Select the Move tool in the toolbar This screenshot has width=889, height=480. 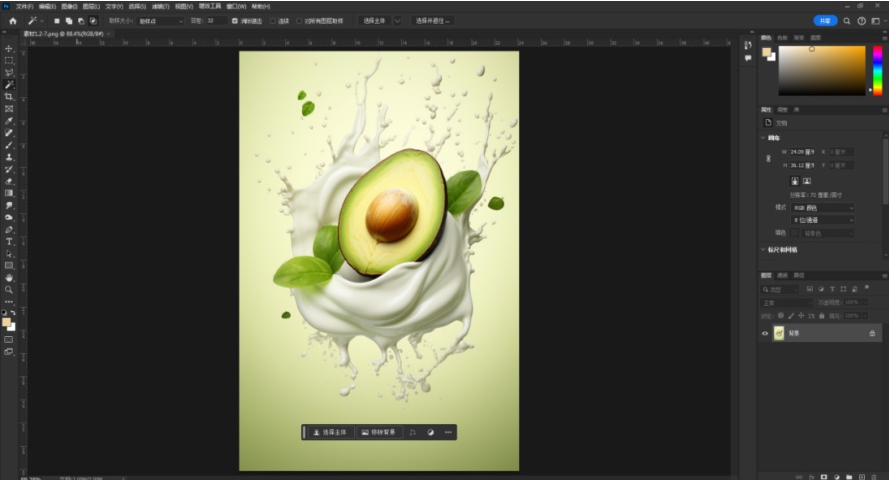[x=9, y=49]
